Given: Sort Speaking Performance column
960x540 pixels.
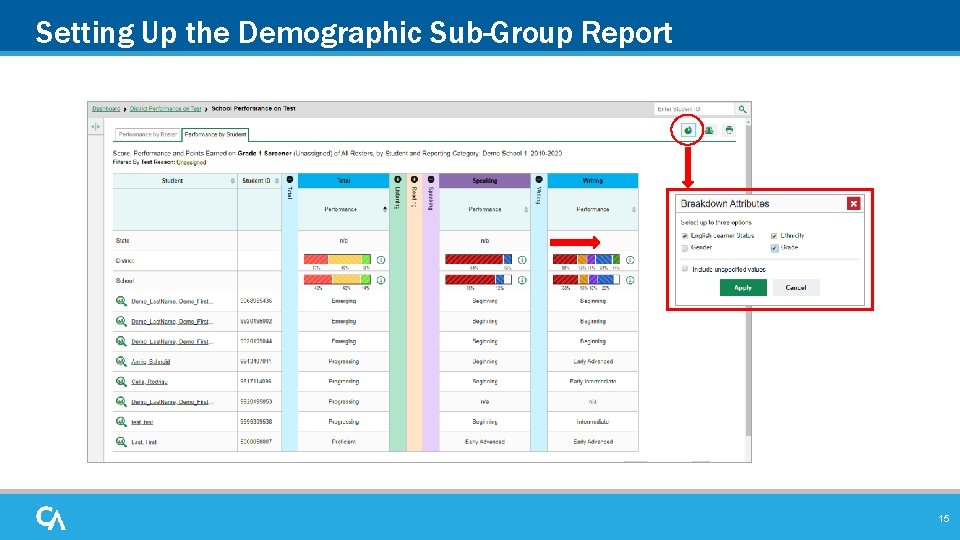Looking at the screenshot, I should coord(526,209).
